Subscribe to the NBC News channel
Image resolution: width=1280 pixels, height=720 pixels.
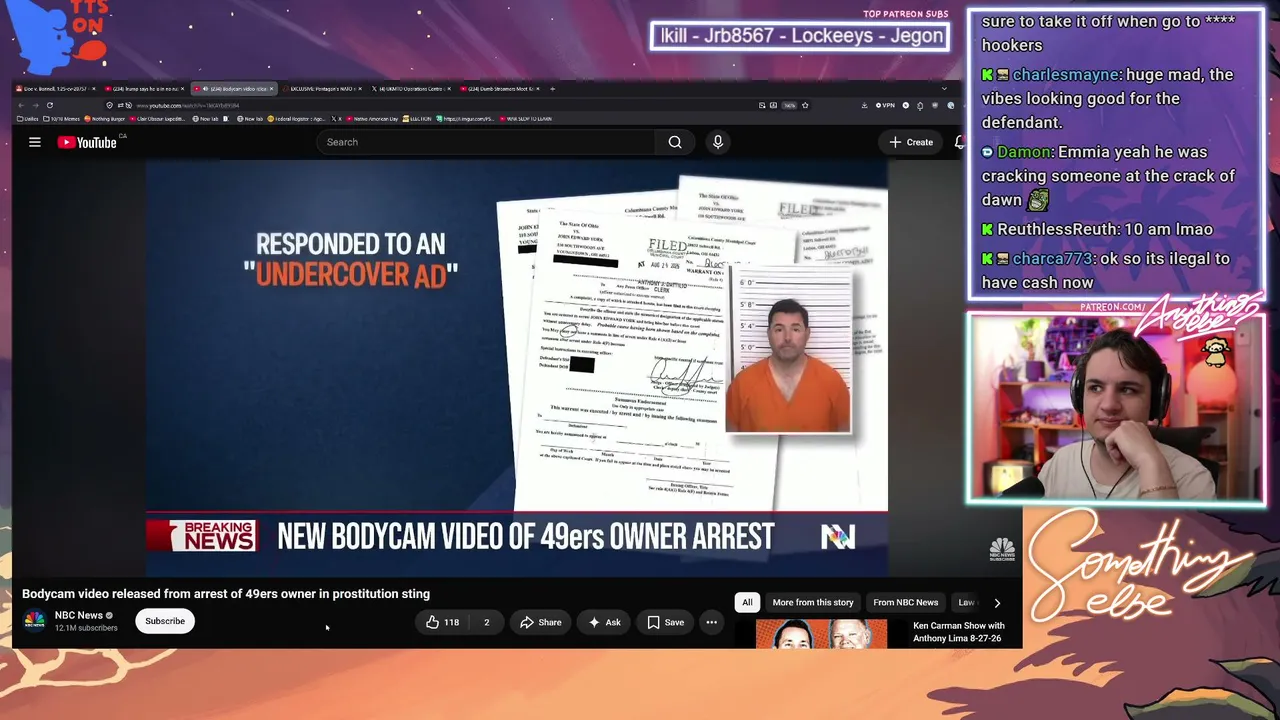point(165,621)
